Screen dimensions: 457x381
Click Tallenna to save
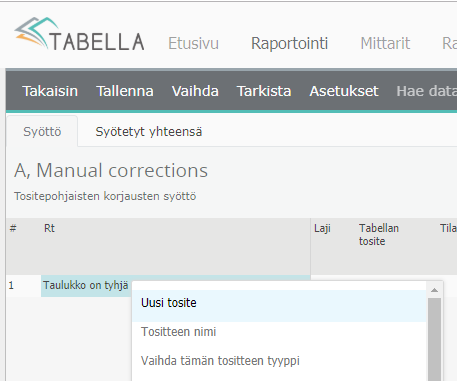[125, 91]
